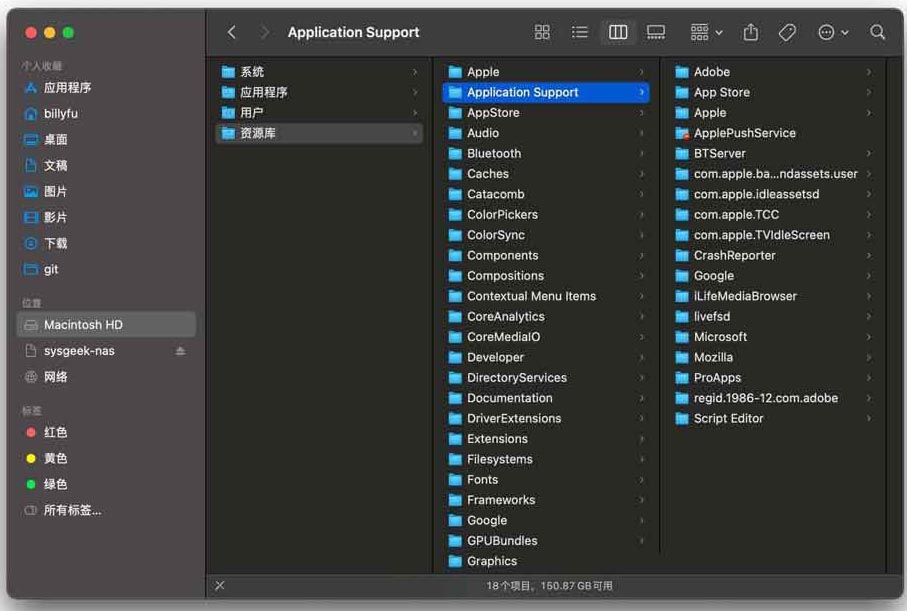
Task: Close the path bar X icon
Action: click(220, 585)
